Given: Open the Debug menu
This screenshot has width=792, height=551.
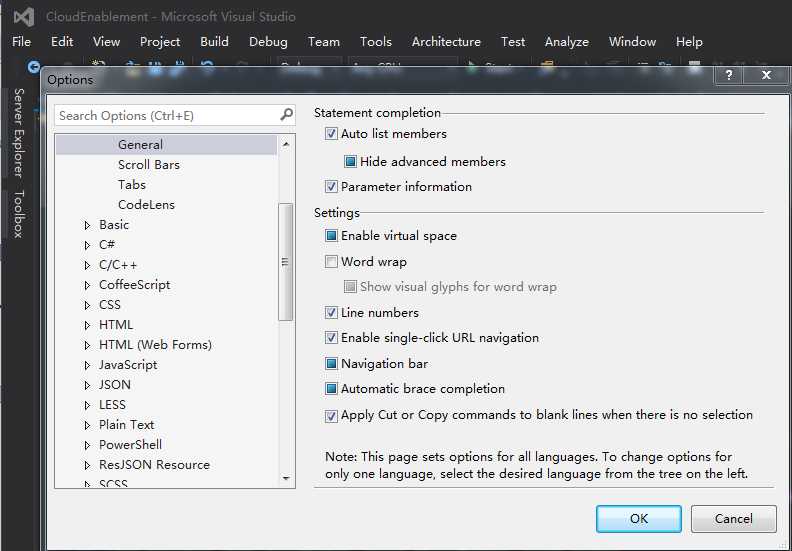Looking at the screenshot, I should click(x=268, y=41).
